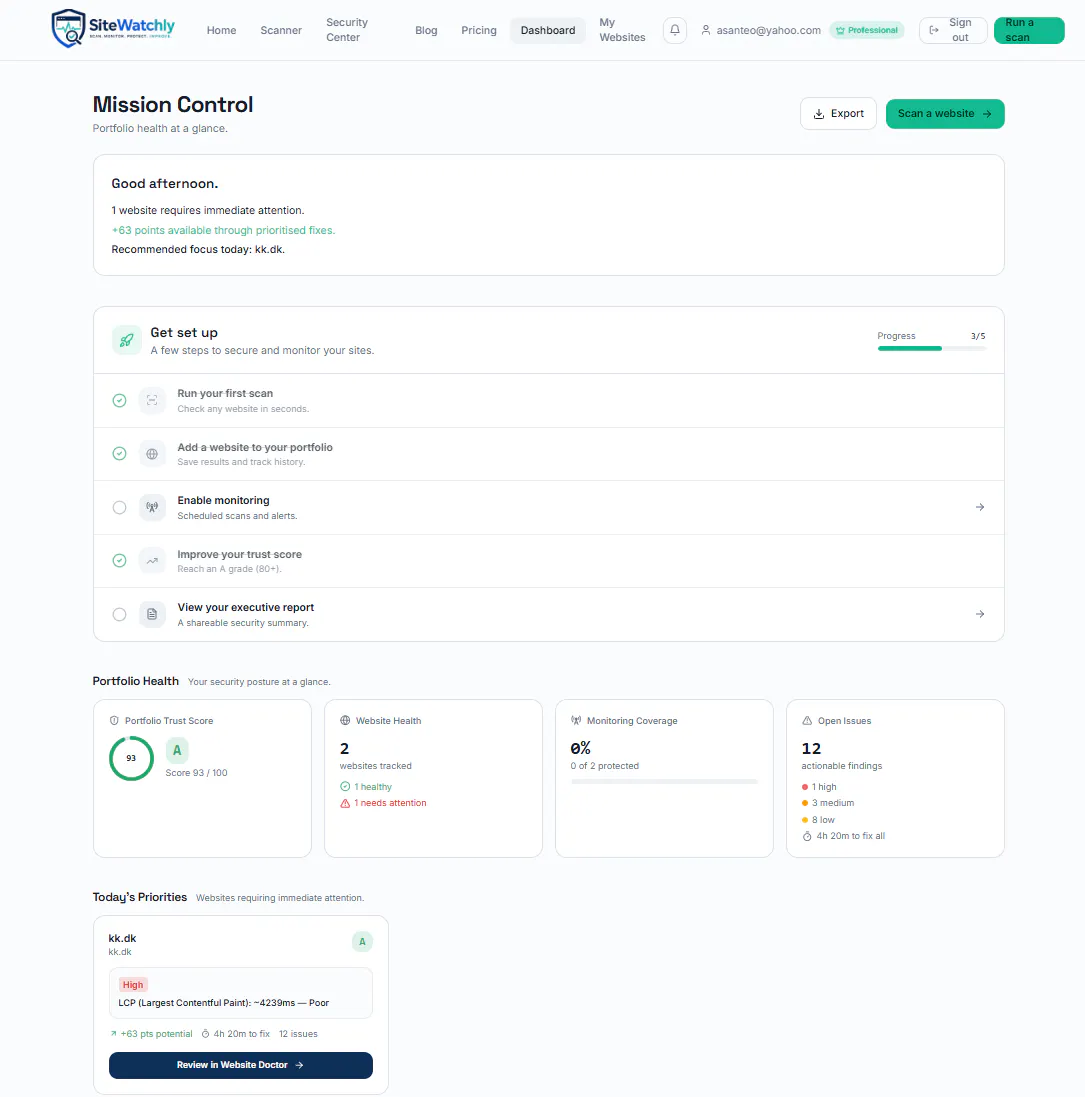Click the user profile icon beside the email
Viewport: 1085px width, 1097px height.
(x=706, y=30)
